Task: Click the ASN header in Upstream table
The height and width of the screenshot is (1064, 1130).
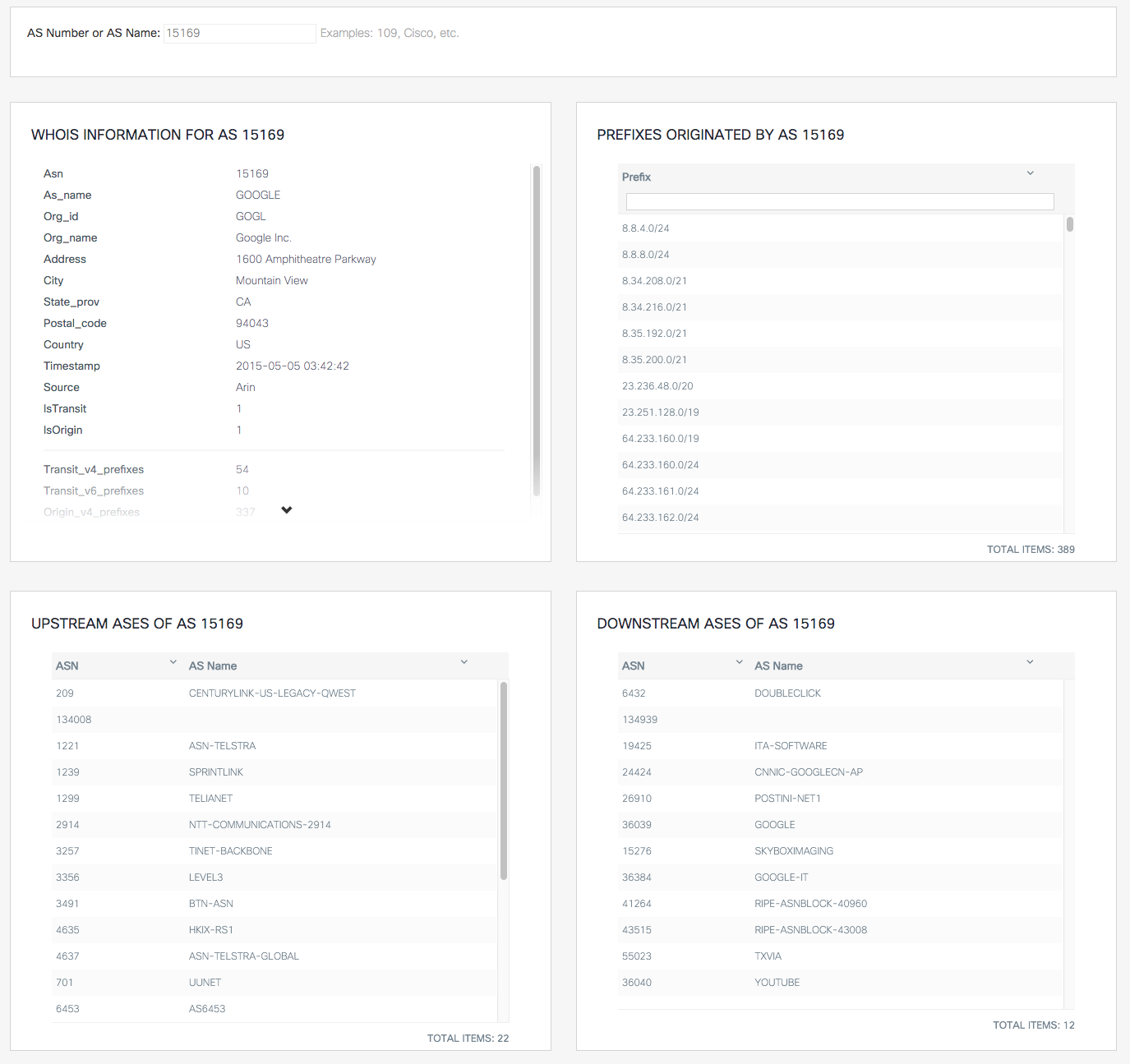Action: point(67,666)
